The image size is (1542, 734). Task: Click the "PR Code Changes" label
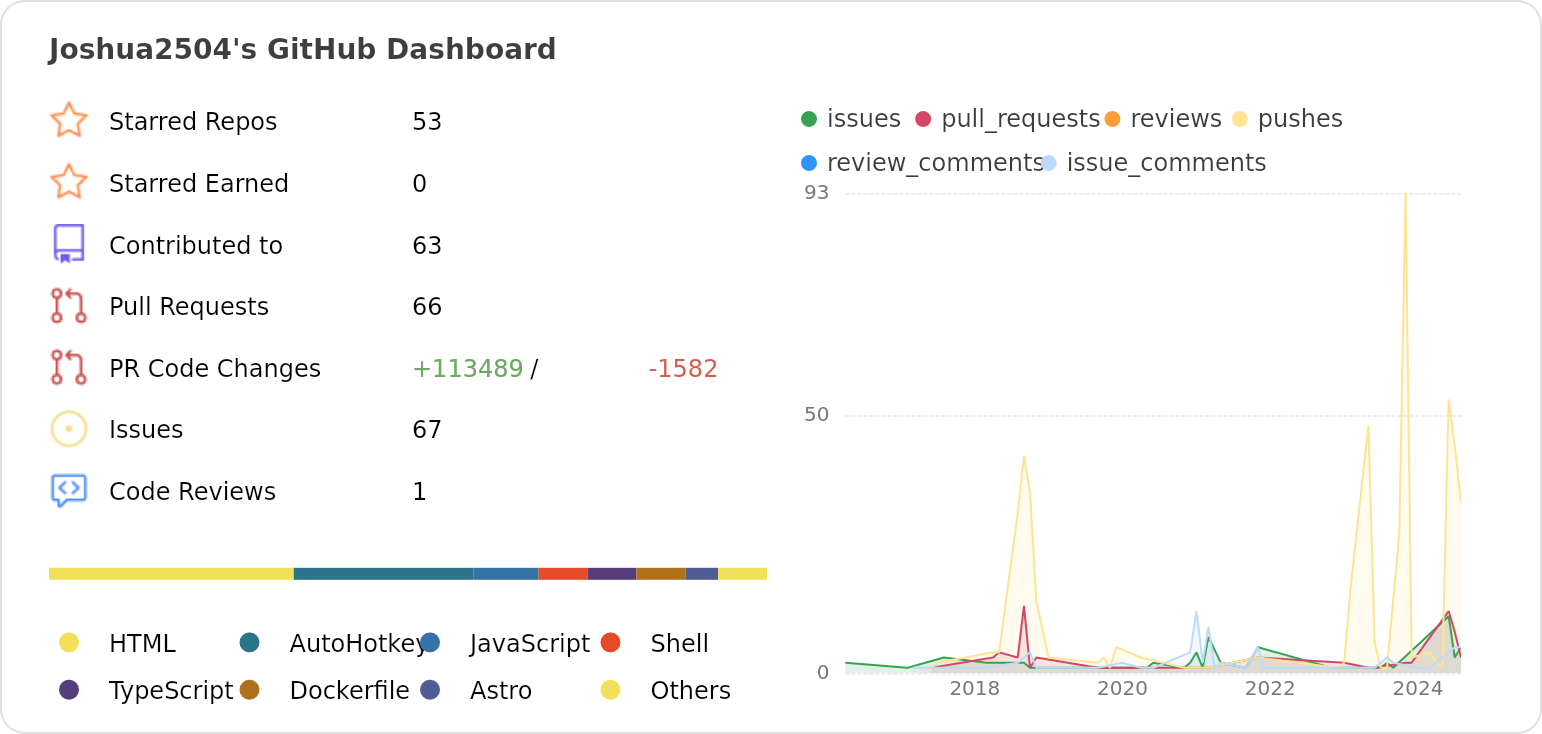215,369
